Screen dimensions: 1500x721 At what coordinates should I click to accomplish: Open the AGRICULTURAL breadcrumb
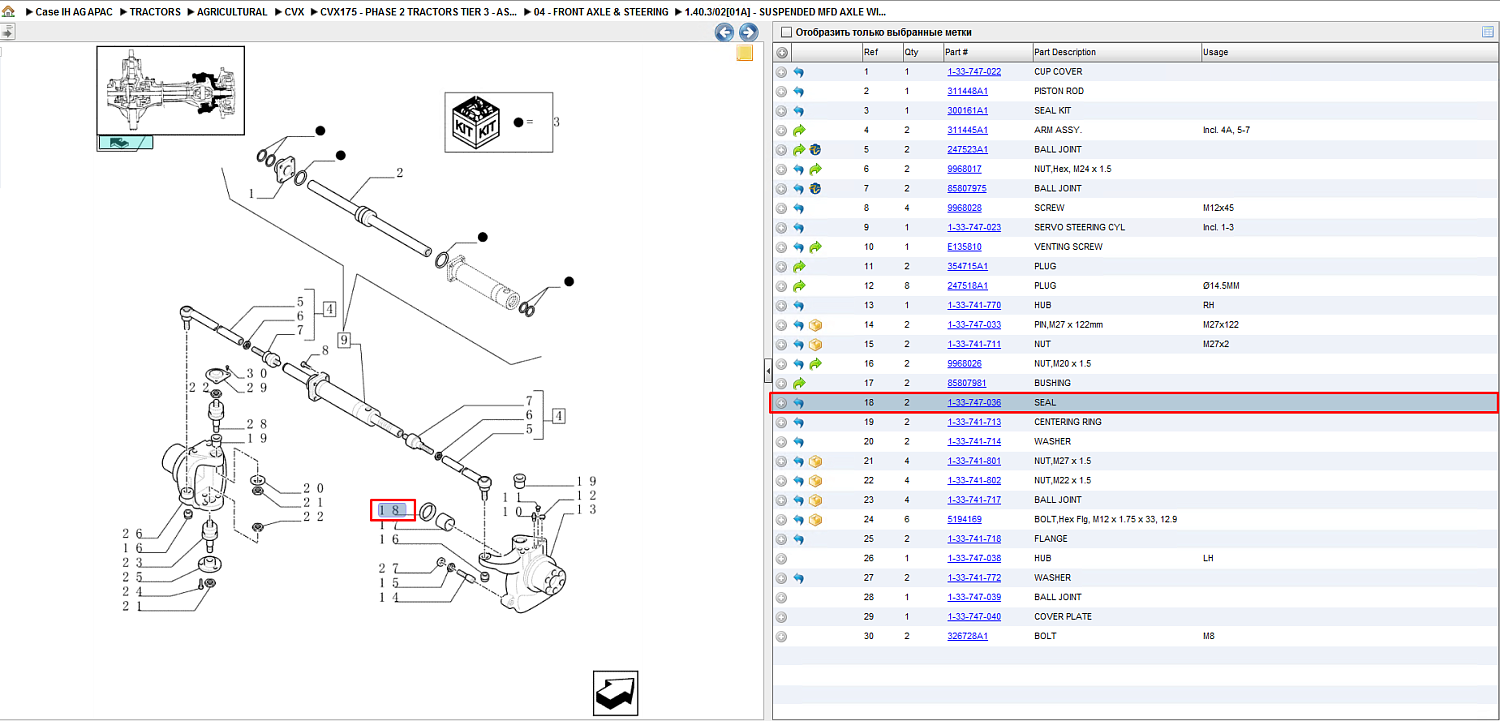[x=232, y=12]
